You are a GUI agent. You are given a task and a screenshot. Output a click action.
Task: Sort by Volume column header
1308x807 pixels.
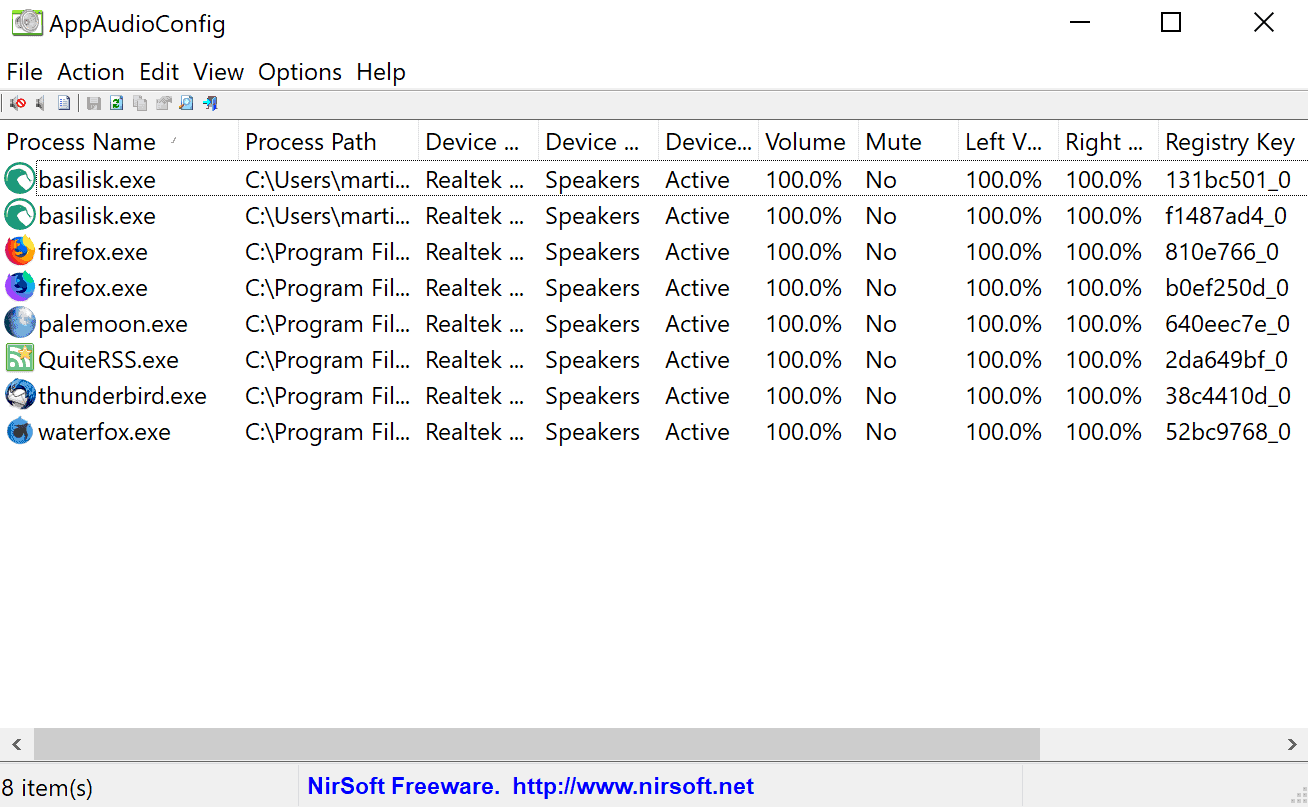coord(808,142)
